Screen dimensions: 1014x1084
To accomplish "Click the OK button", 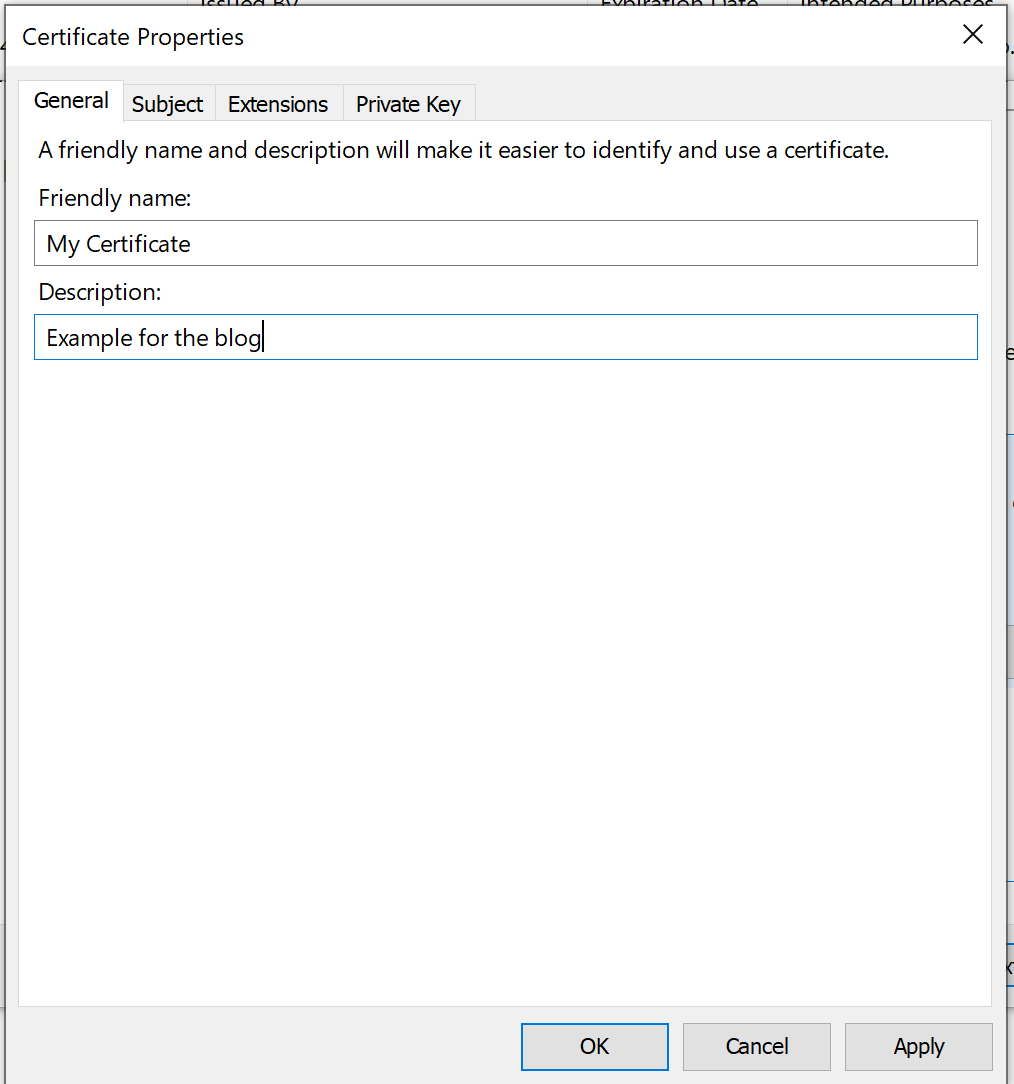I will coord(594,1046).
